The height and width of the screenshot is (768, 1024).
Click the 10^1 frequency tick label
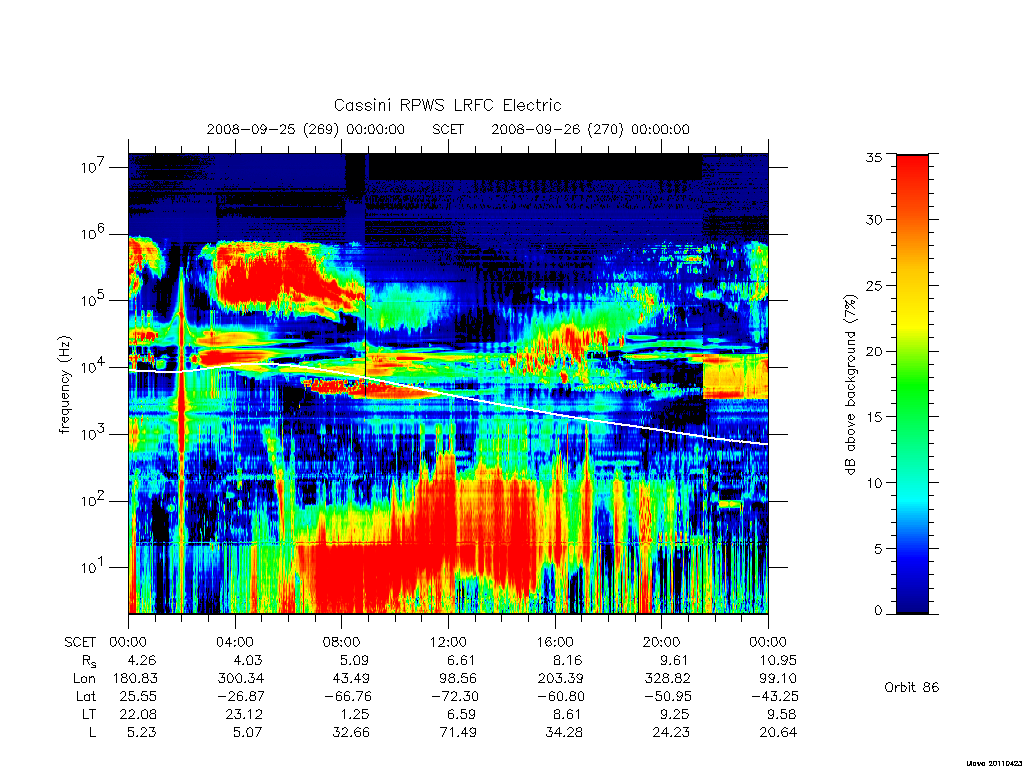point(93,568)
